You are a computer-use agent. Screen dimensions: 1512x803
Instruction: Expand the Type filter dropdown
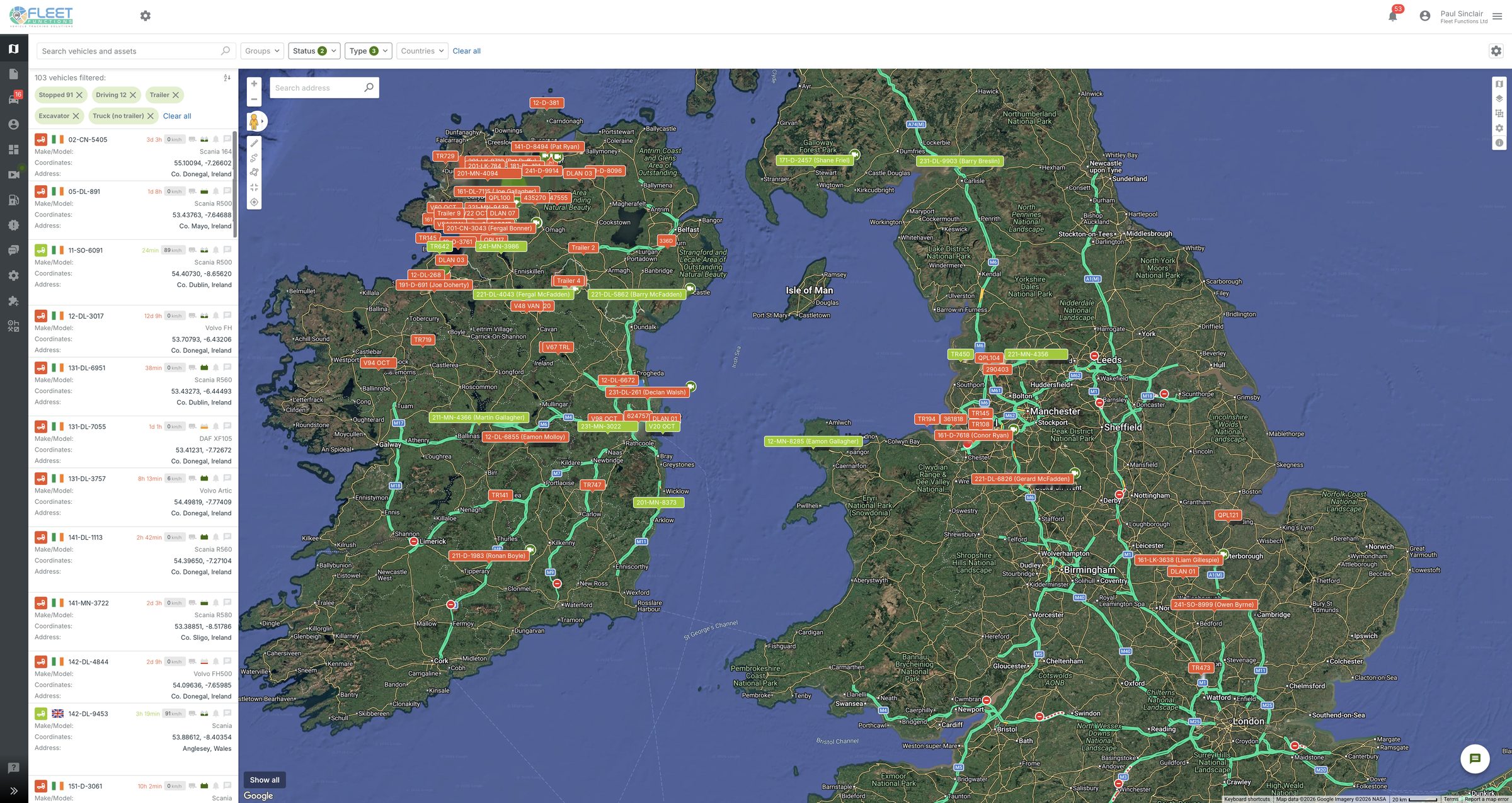(x=369, y=51)
